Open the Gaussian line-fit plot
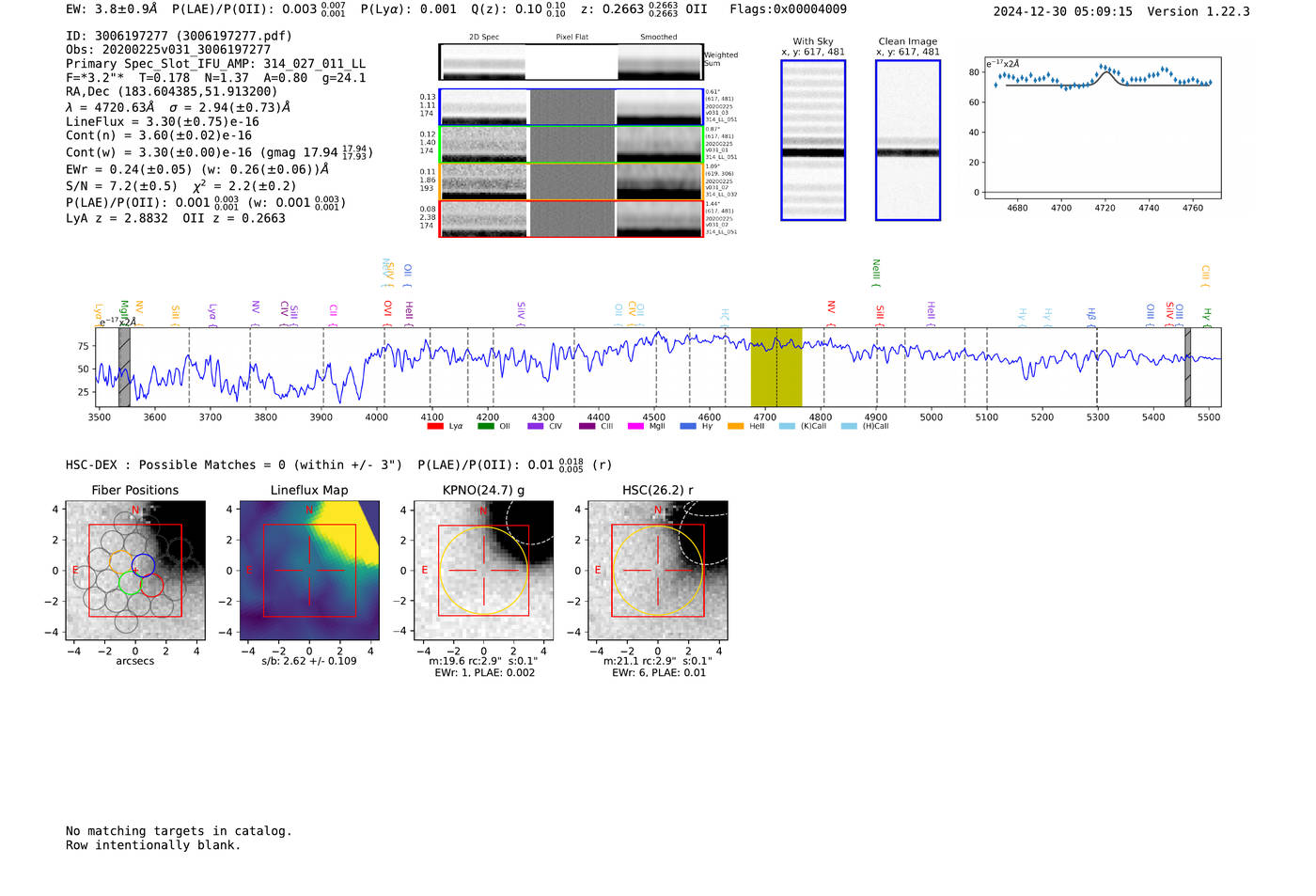This screenshot has width=1316, height=896. click(x=1103, y=127)
